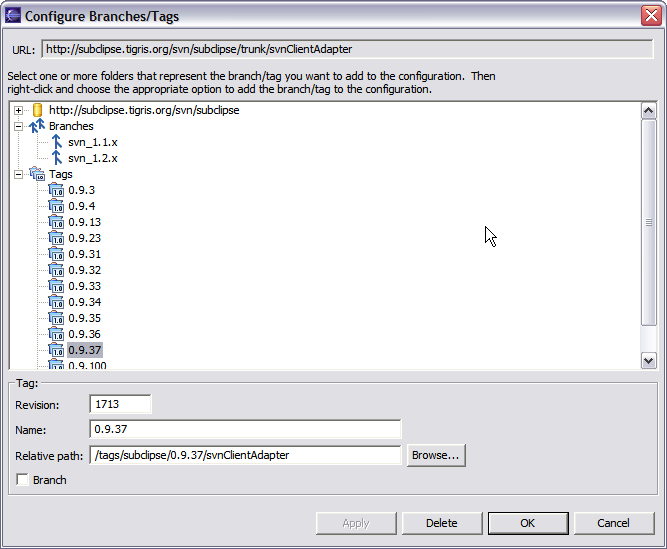
Task: Close the Configure Branches/Tags dialog
Action: click(651, 16)
